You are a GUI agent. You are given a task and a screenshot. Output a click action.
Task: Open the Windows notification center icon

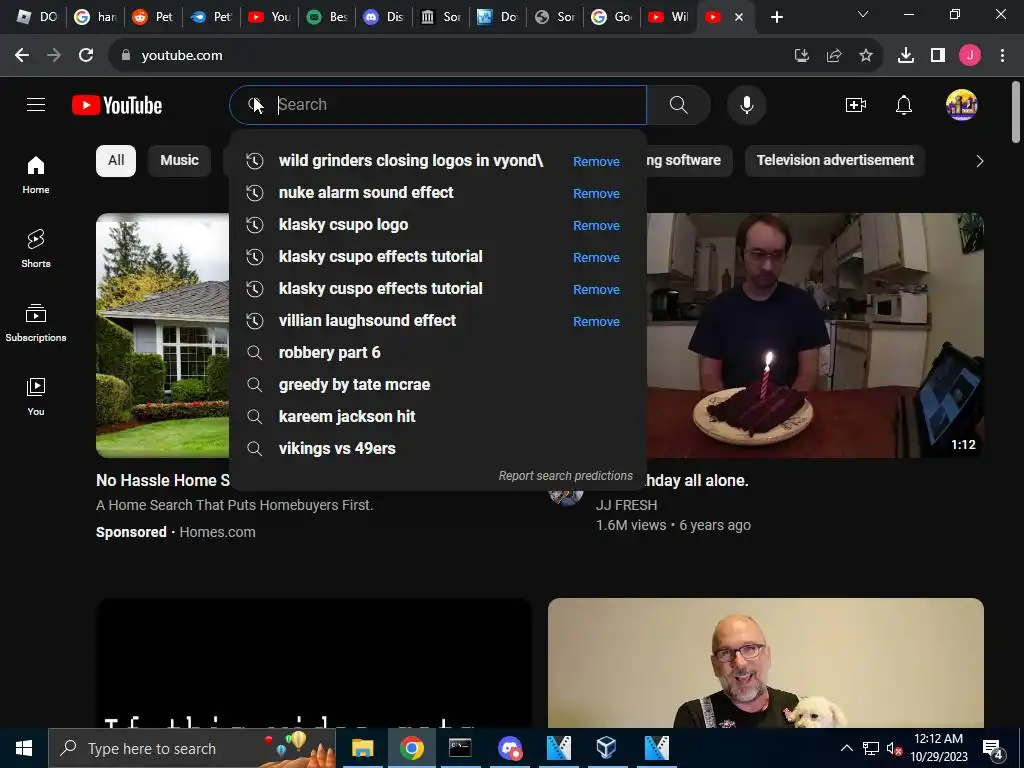[x=993, y=748]
